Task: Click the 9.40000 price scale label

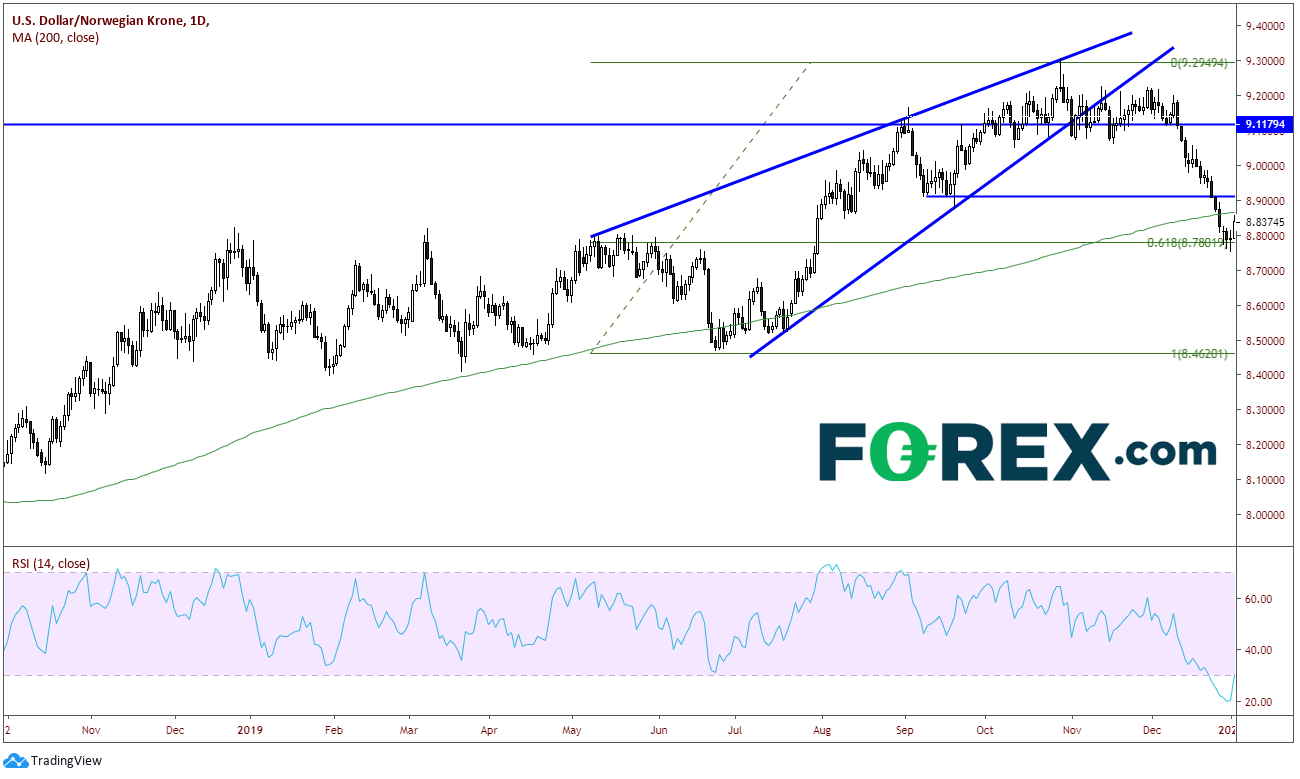Action: point(1264,25)
